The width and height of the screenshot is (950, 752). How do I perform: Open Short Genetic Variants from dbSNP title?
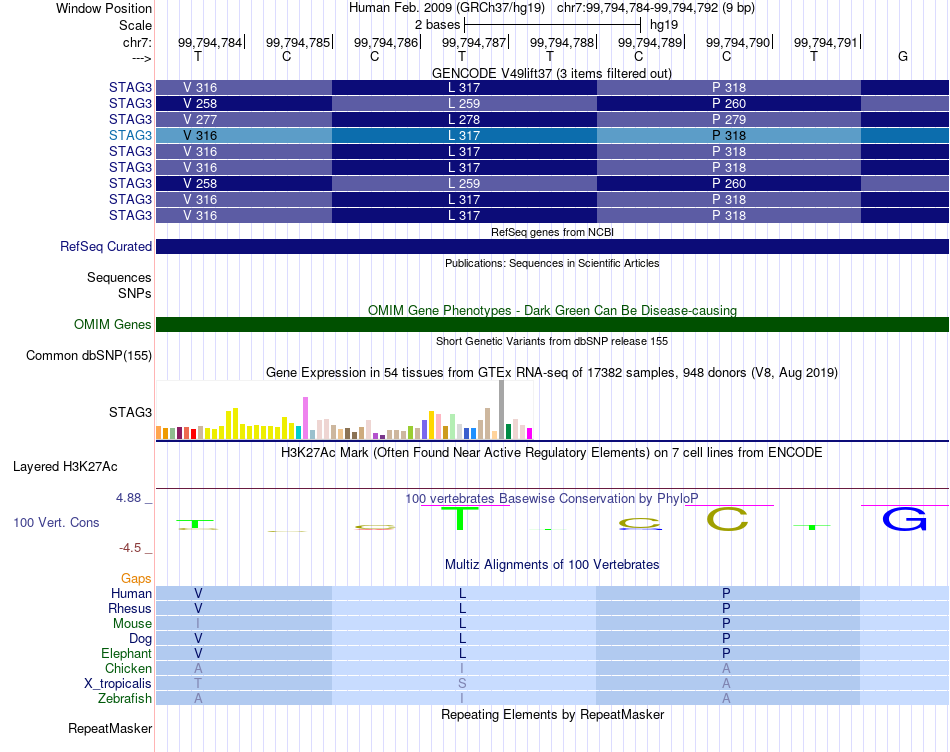click(552, 341)
